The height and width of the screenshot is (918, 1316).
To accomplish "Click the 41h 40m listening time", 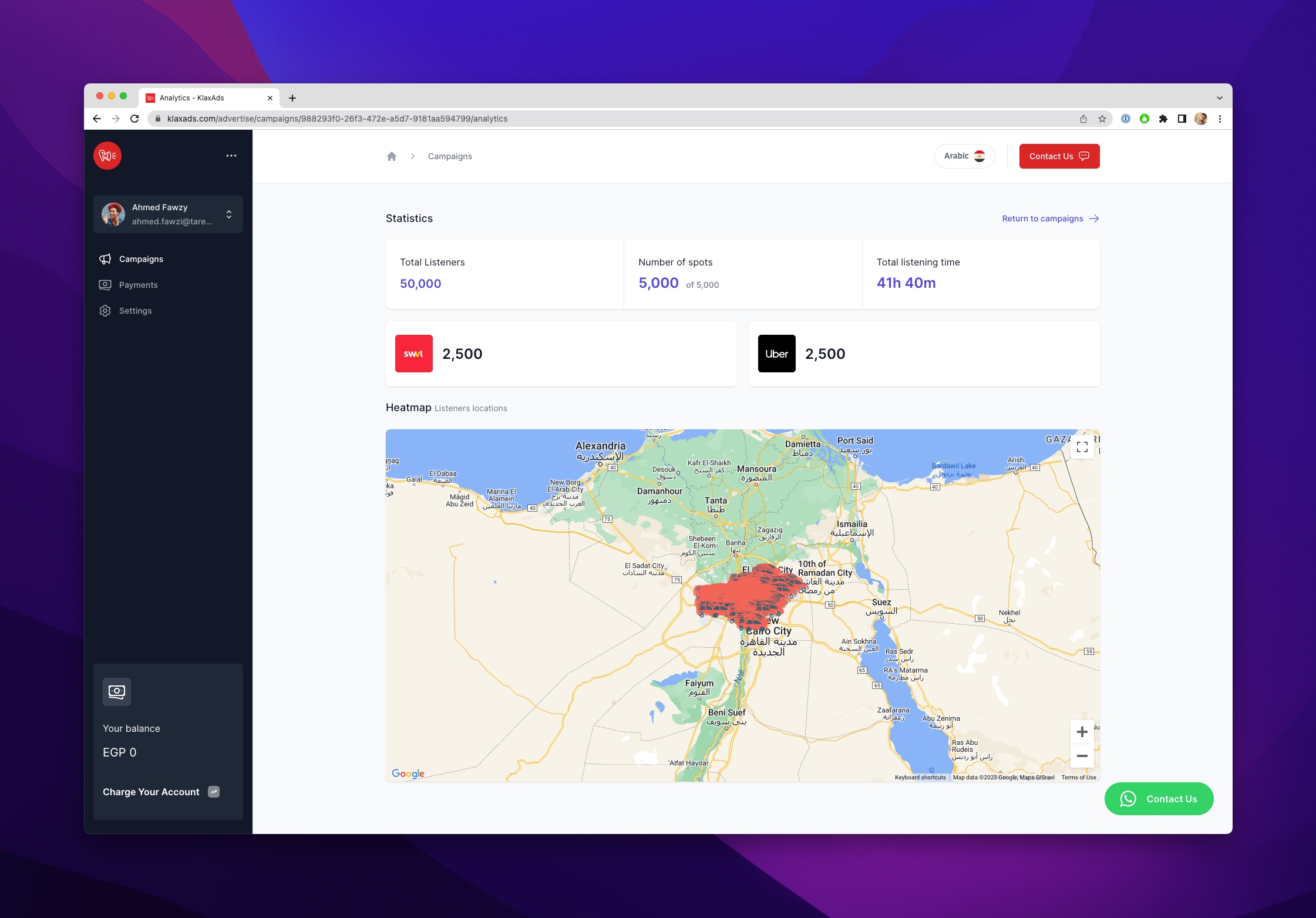I will pyautogui.click(x=906, y=283).
